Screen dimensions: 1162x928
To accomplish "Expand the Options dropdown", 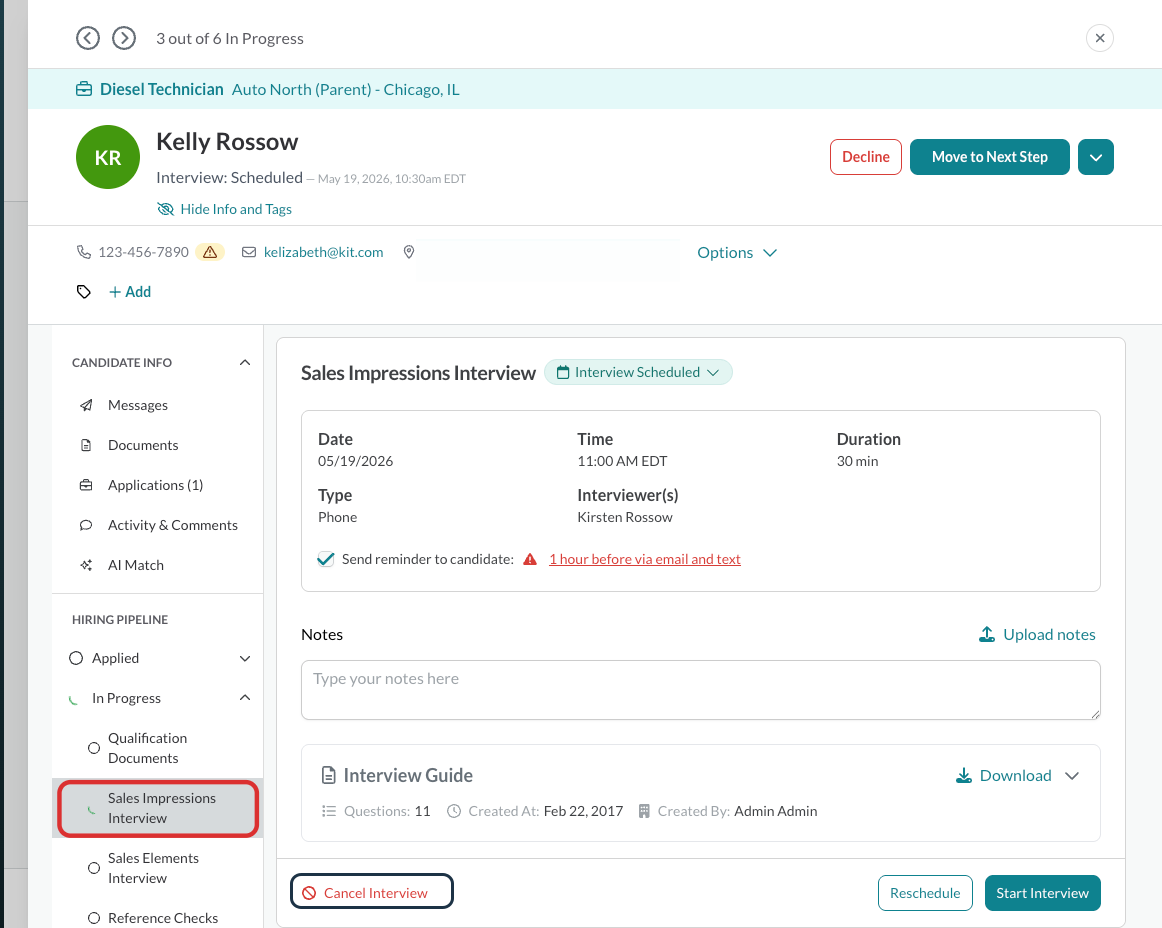I will tap(737, 253).
